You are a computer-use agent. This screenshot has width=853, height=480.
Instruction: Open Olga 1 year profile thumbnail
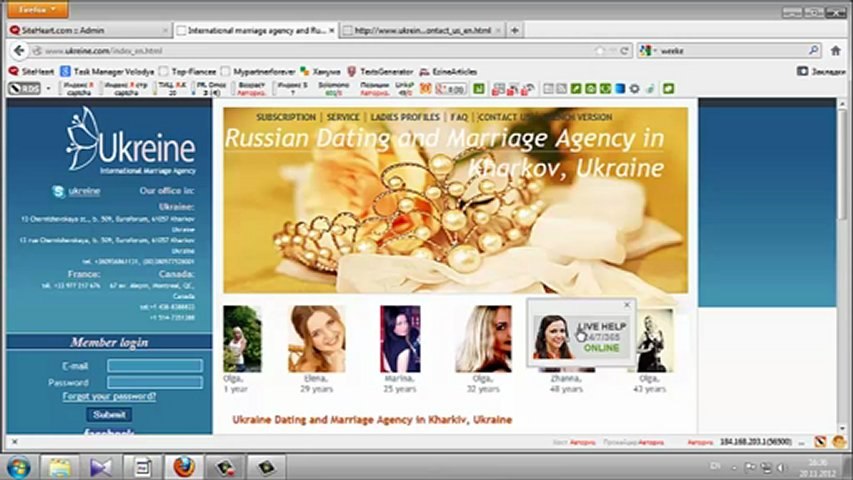242,339
